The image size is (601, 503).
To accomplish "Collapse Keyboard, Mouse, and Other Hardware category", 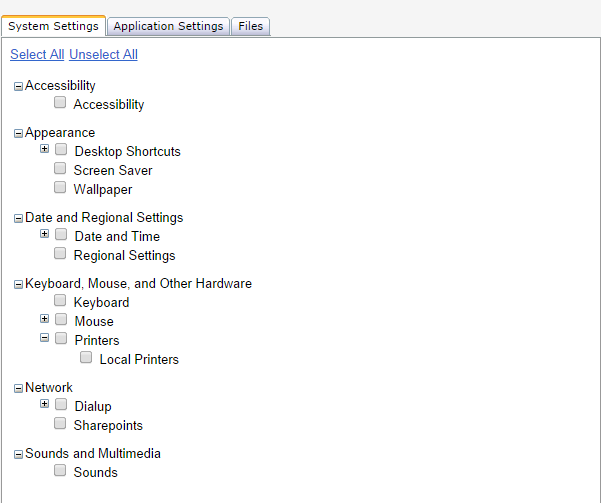I will pyautogui.click(x=18, y=284).
